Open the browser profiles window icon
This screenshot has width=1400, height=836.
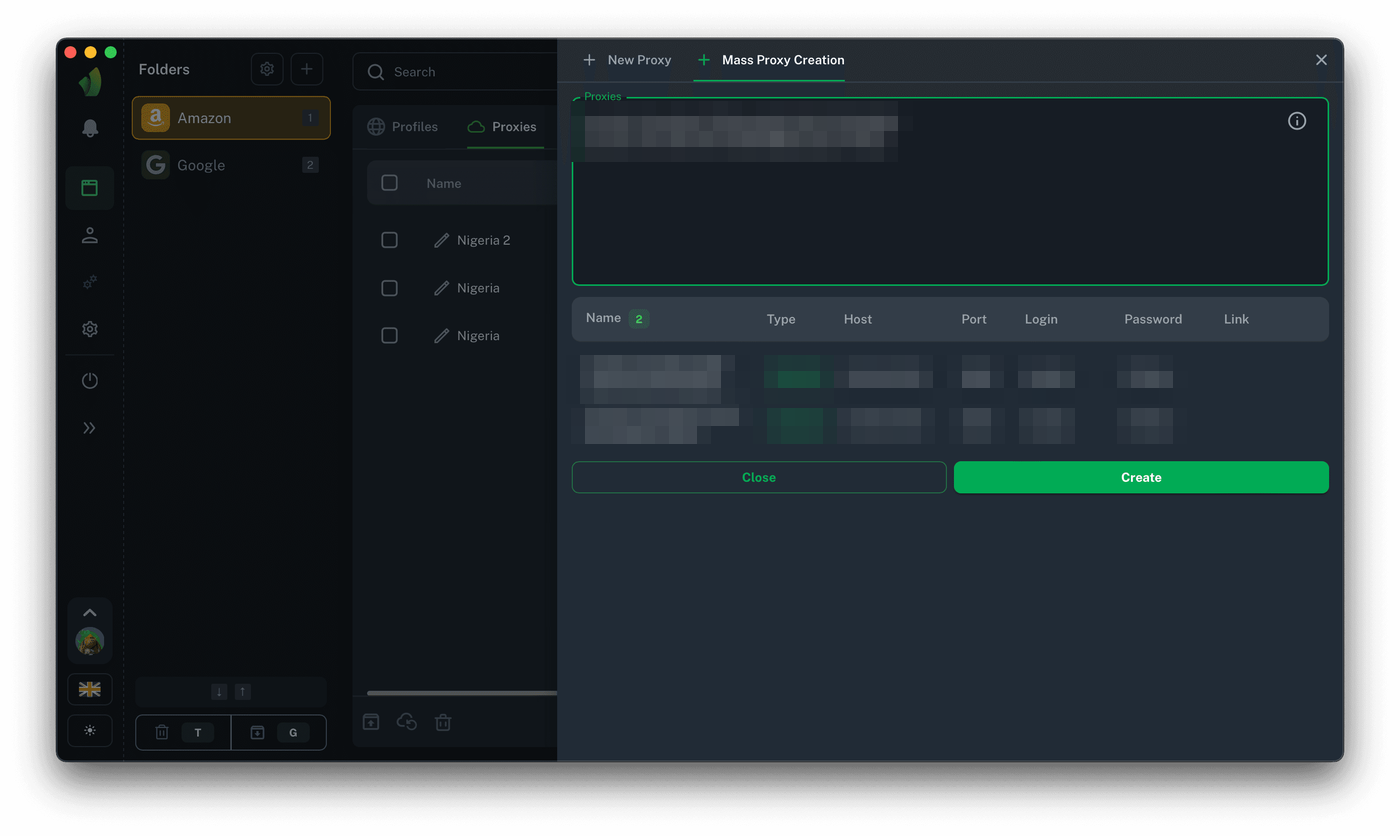point(90,187)
